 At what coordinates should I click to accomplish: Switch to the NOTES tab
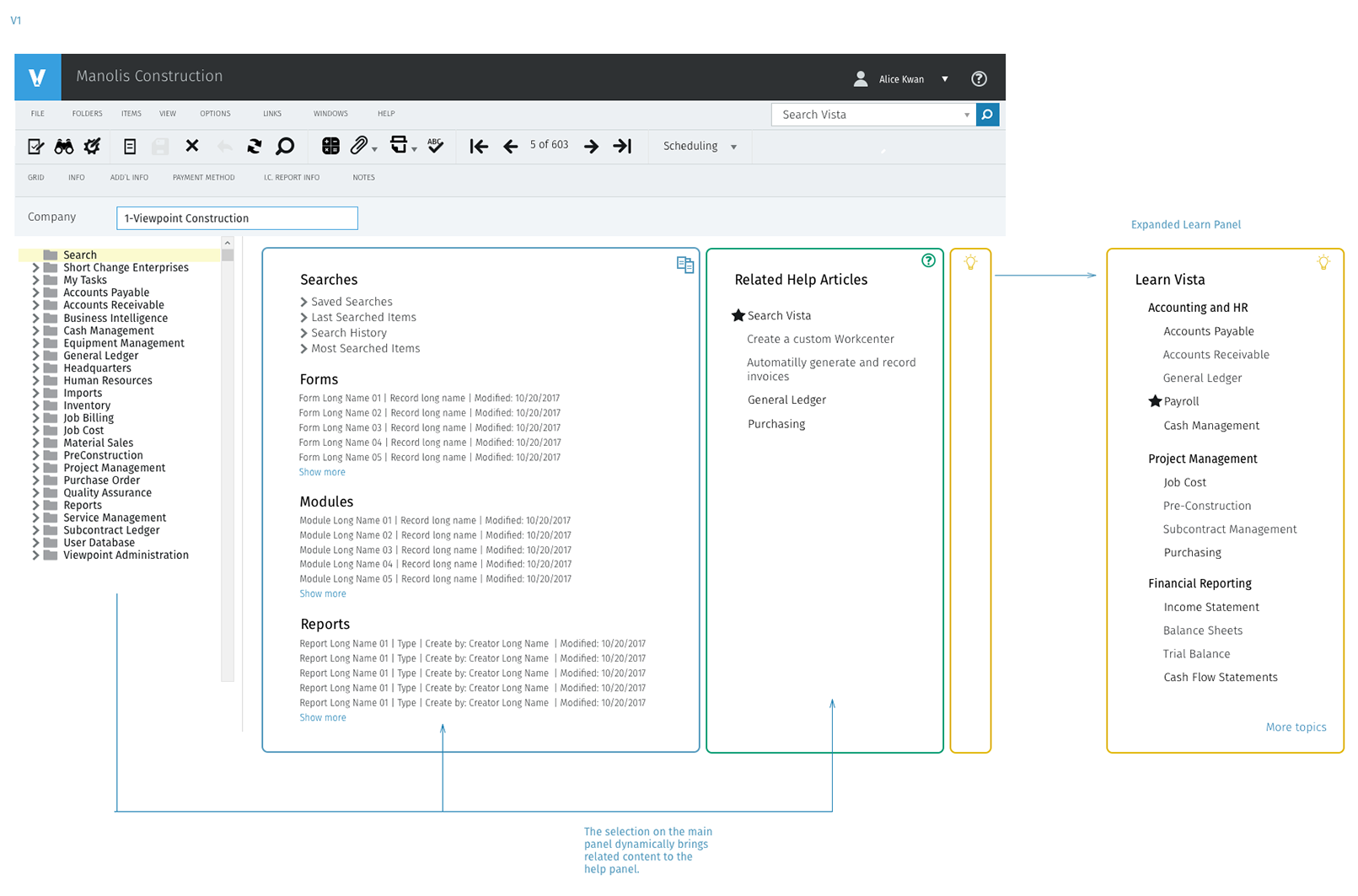pyautogui.click(x=363, y=178)
